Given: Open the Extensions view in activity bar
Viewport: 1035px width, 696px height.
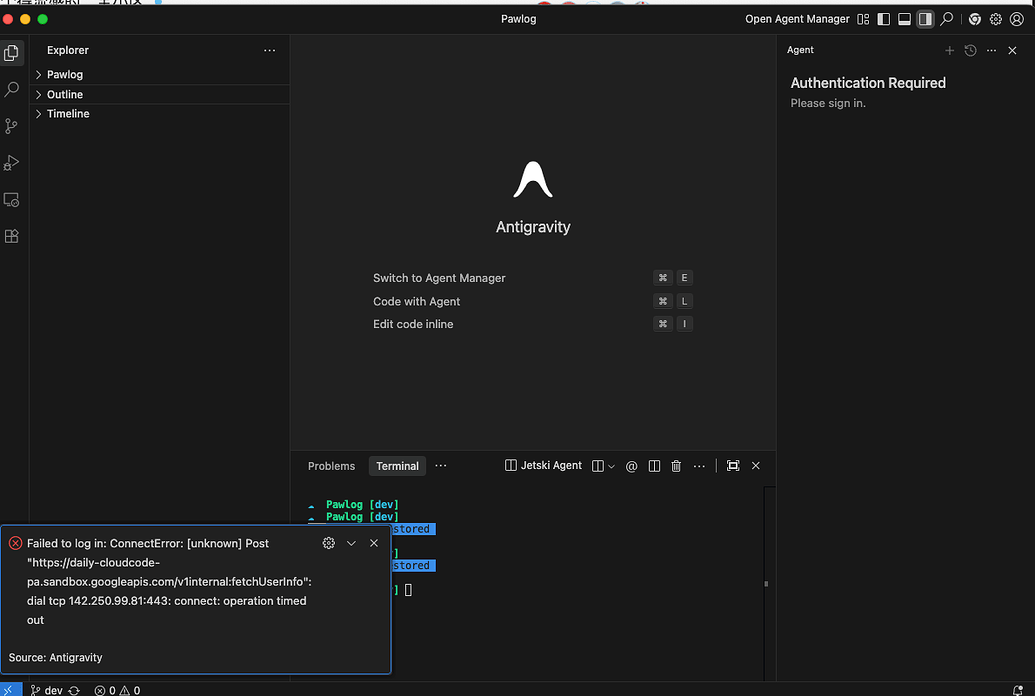Looking at the screenshot, I should 11,236.
